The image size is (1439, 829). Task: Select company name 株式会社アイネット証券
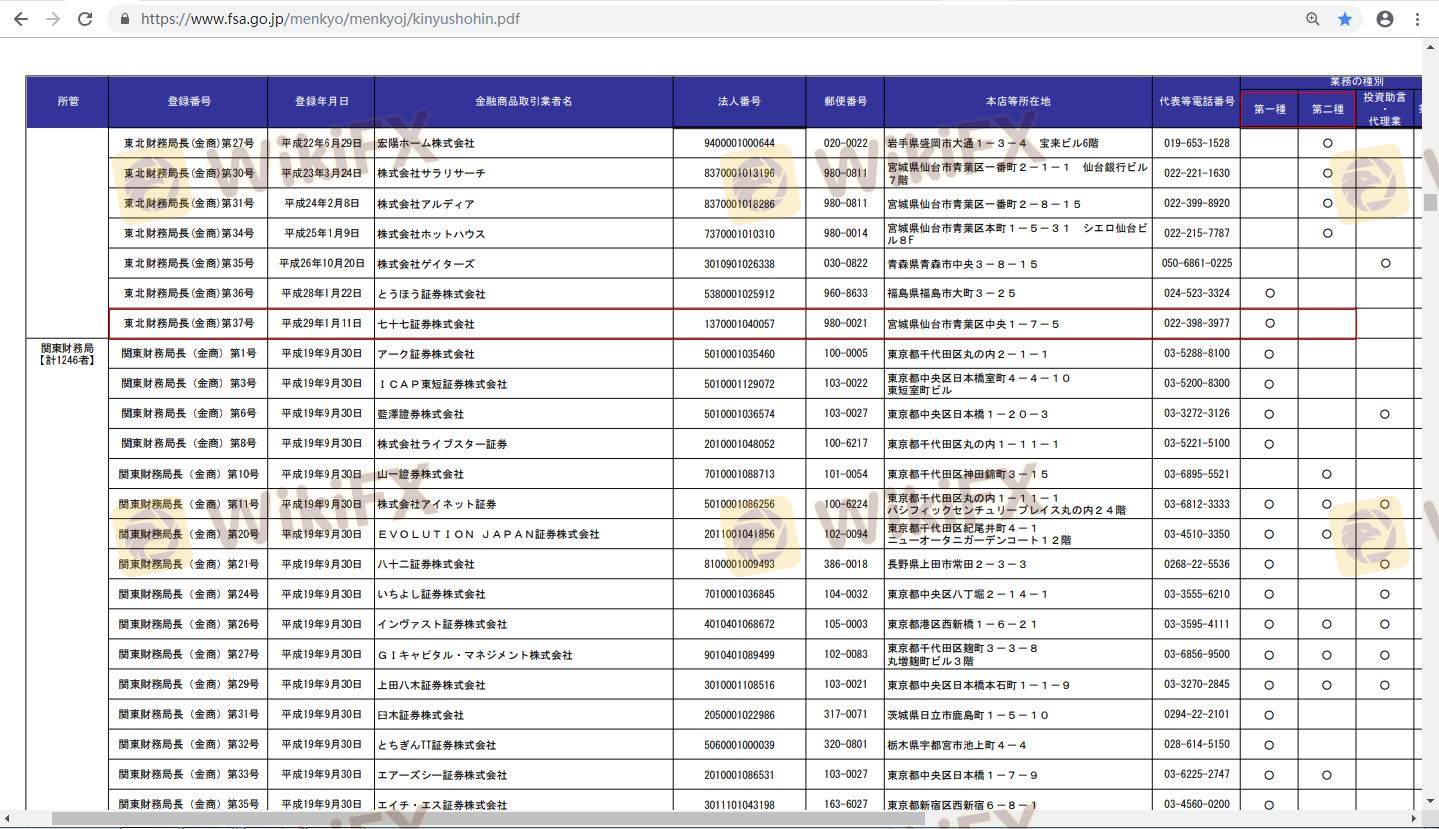click(x=437, y=504)
